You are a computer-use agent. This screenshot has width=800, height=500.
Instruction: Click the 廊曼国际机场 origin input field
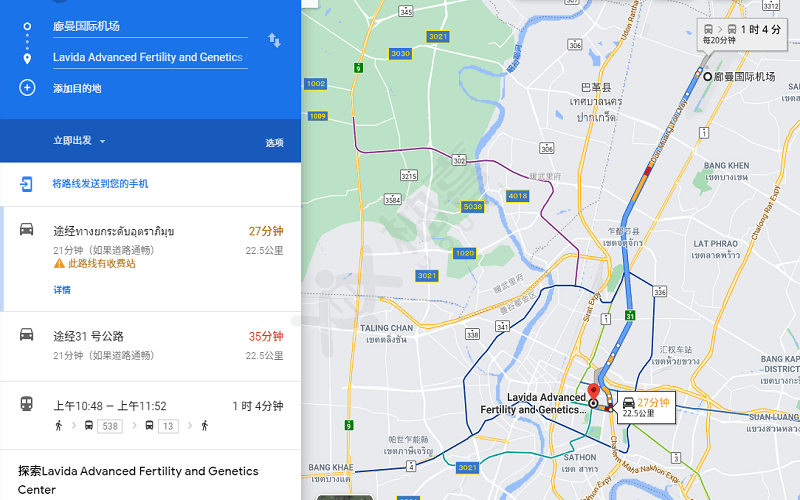[x=150, y=27]
